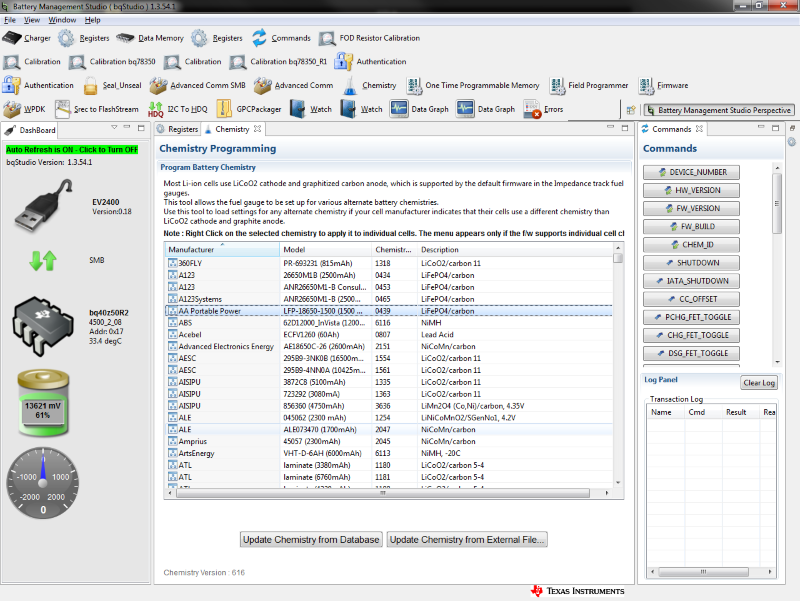Screen dimensions: 800x601
Task: Select the Amprius 45057 row
Action: [389, 441]
